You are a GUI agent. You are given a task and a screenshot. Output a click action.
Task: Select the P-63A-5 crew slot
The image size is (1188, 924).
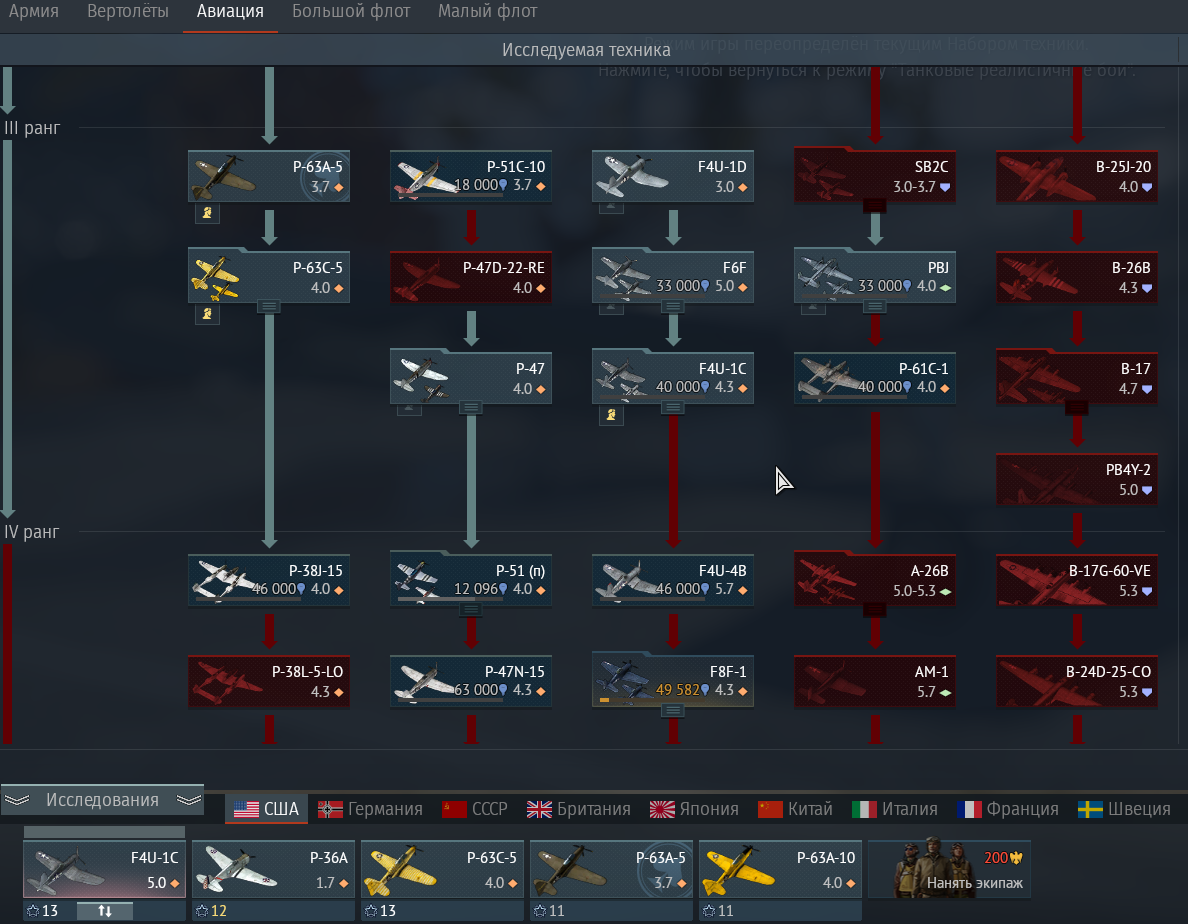[x=611, y=871]
